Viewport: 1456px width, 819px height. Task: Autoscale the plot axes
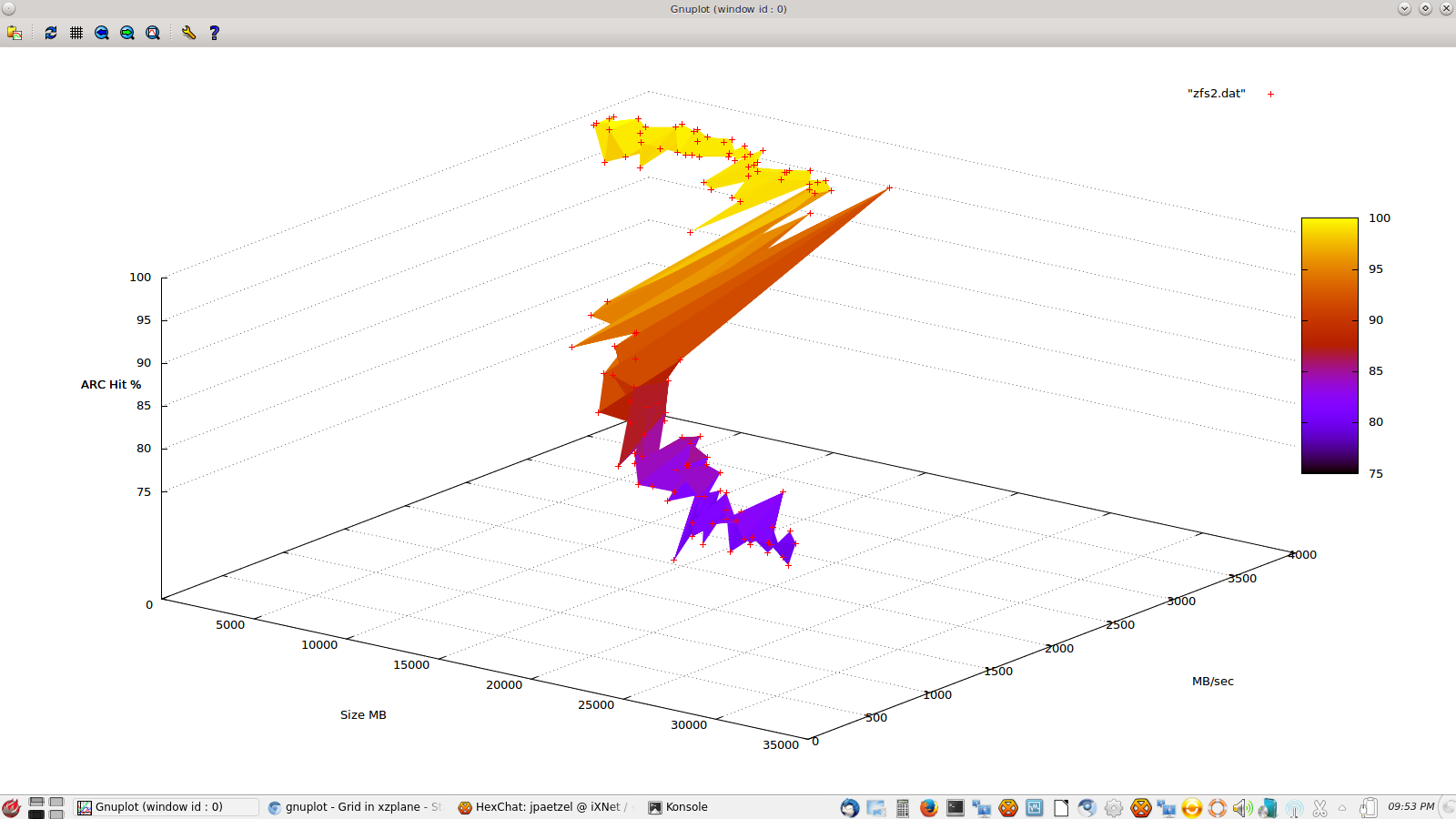pyautogui.click(x=153, y=33)
